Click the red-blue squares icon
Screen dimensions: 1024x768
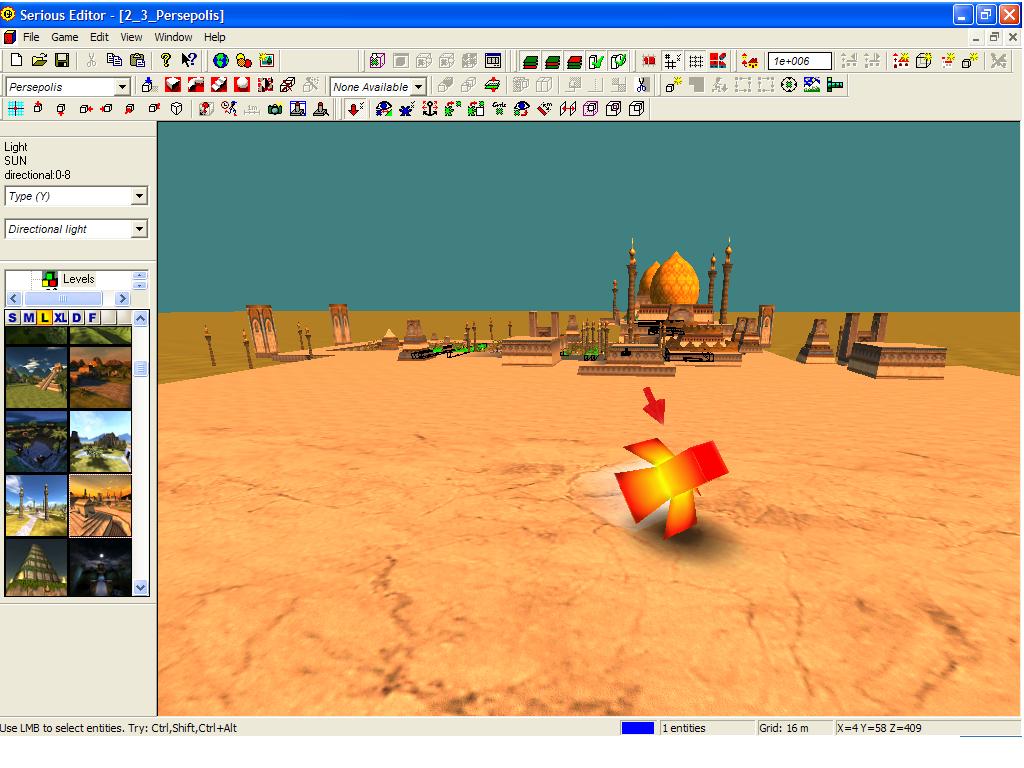click(x=718, y=61)
